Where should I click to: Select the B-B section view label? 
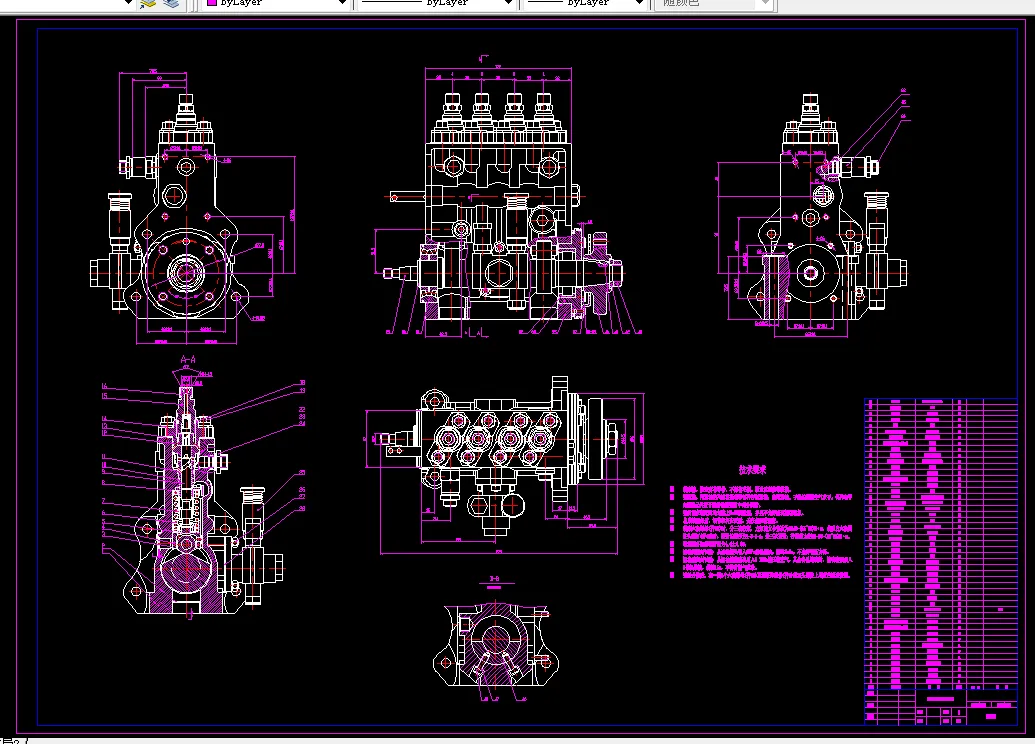[x=494, y=579]
